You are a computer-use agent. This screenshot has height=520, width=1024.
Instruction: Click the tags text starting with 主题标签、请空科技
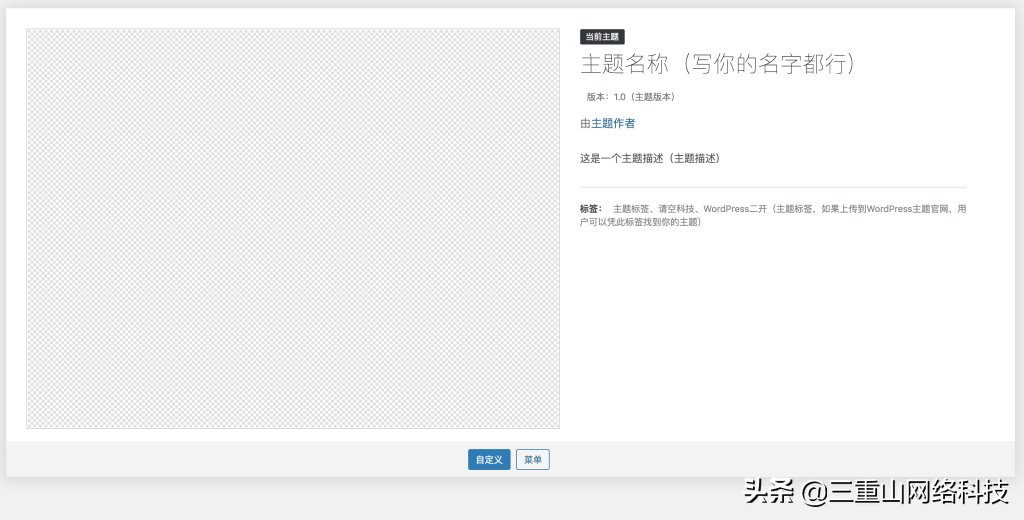(773, 216)
